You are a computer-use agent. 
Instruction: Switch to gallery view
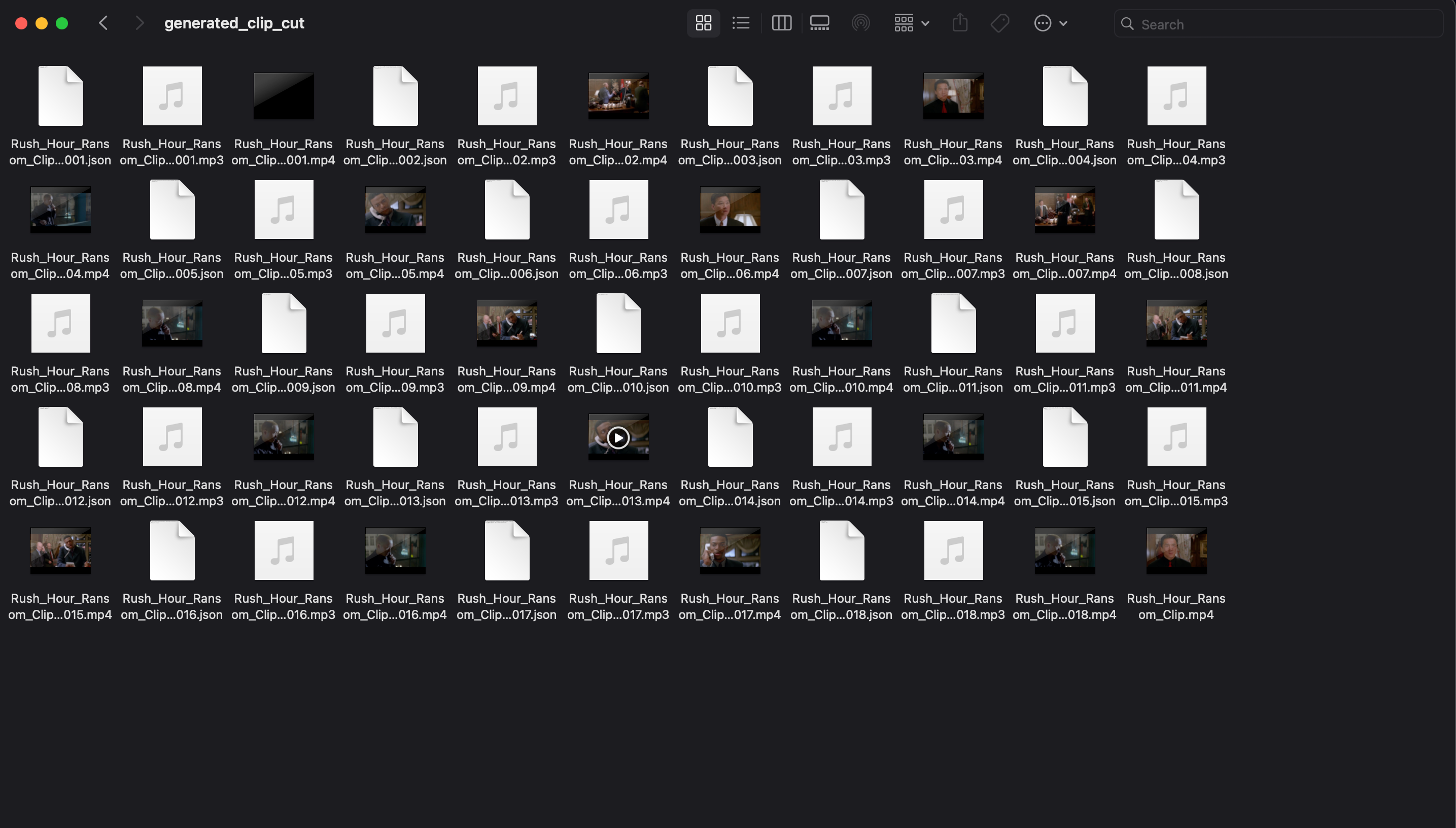point(819,23)
